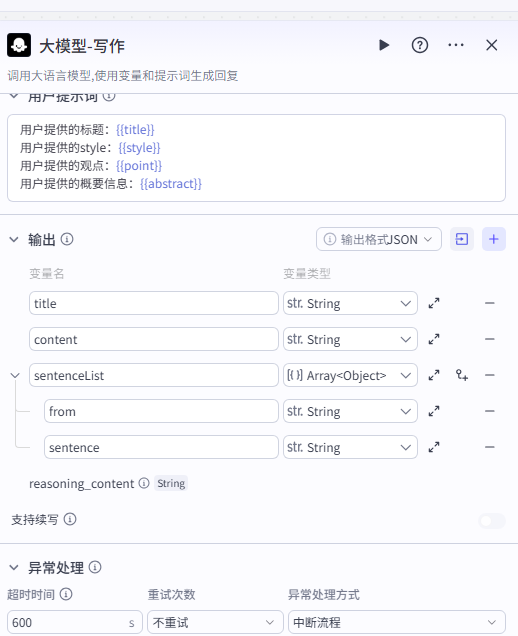
Task: Click the user prompt text area
Action: point(256,158)
